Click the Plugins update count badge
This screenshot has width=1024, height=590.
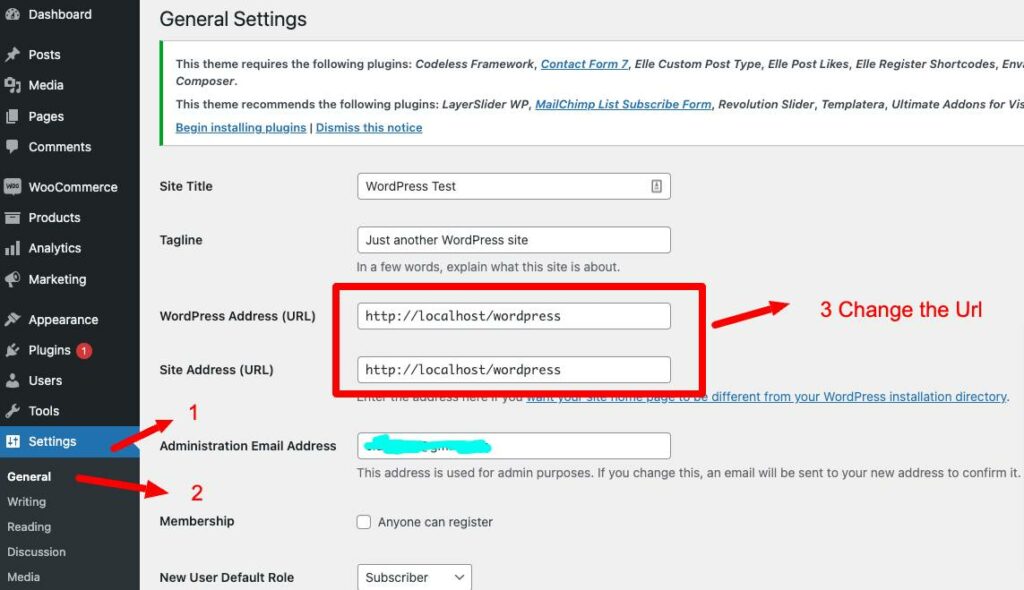[x=84, y=351]
